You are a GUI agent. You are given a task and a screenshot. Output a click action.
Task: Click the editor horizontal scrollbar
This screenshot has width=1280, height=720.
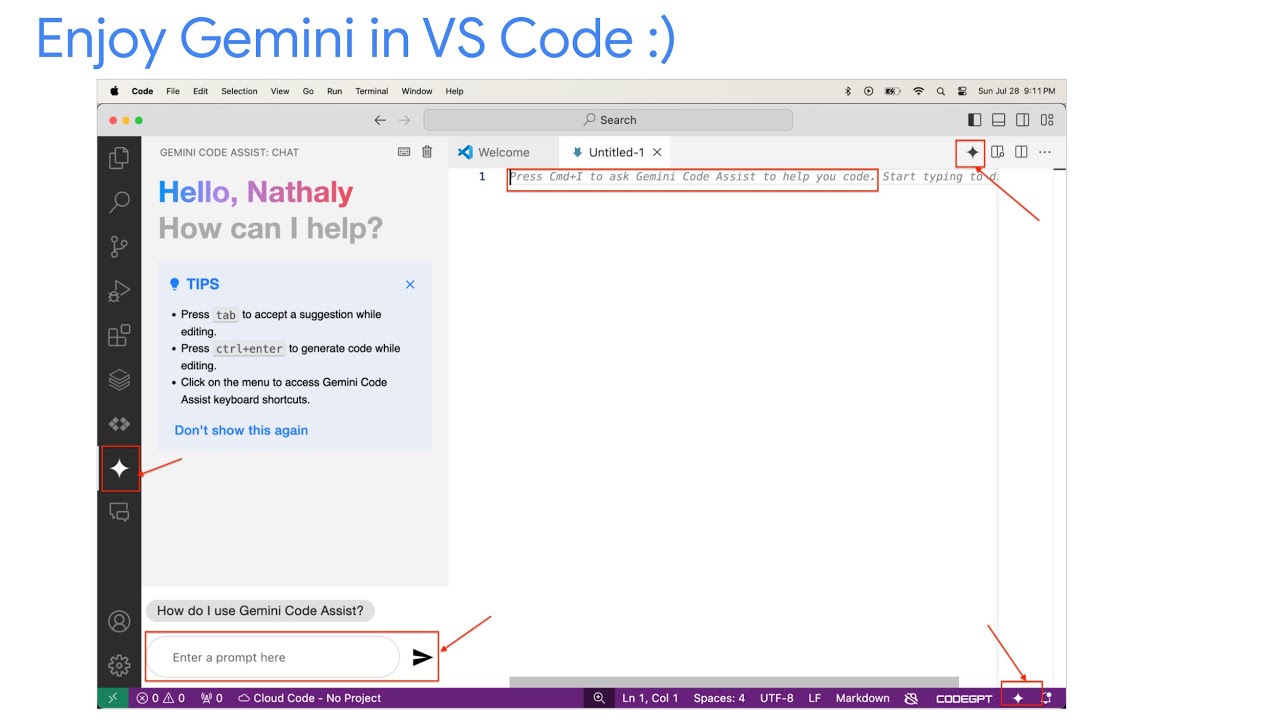click(x=734, y=682)
